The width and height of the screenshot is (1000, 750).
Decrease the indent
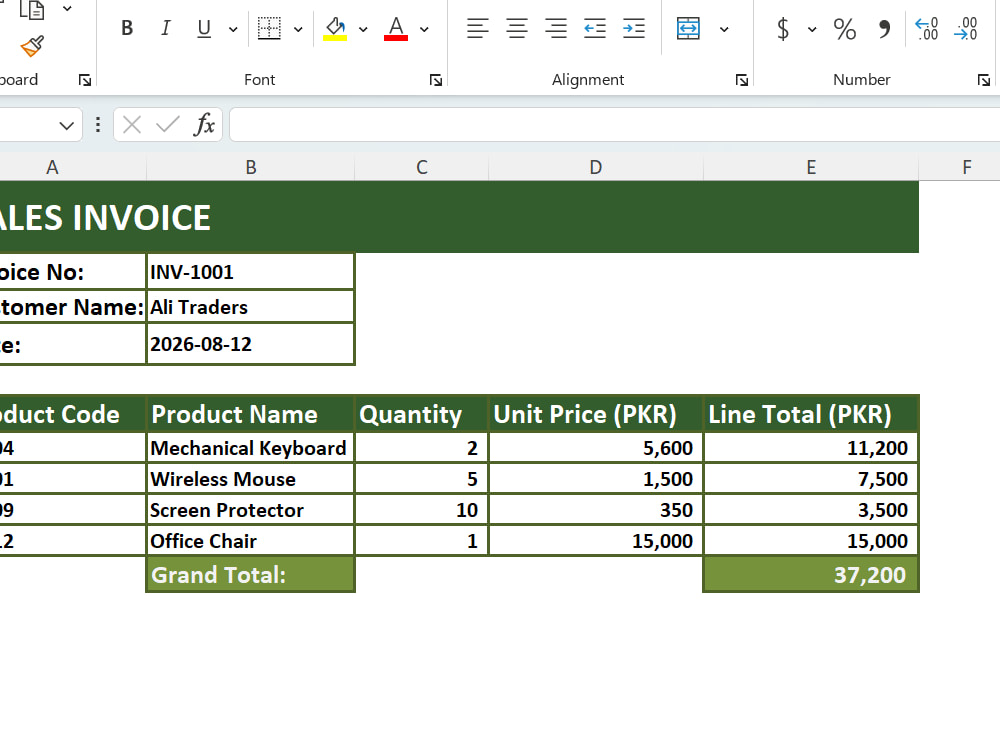point(595,28)
